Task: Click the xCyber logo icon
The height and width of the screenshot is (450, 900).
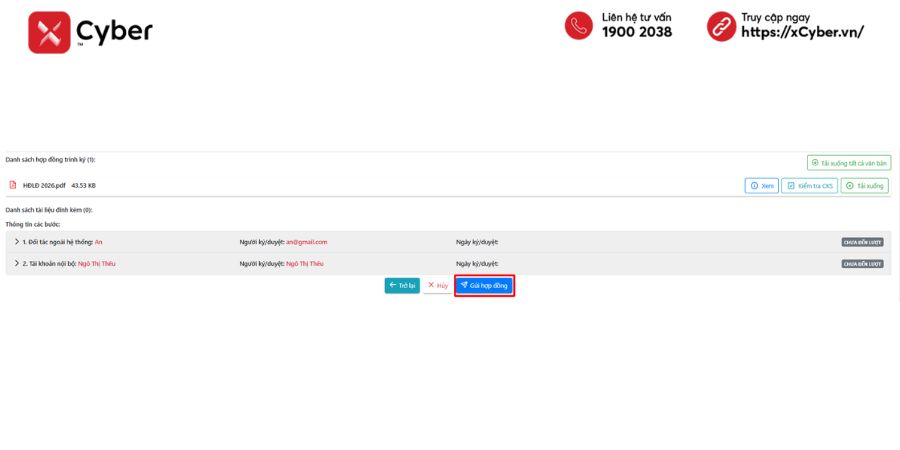Action: click(x=49, y=32)
